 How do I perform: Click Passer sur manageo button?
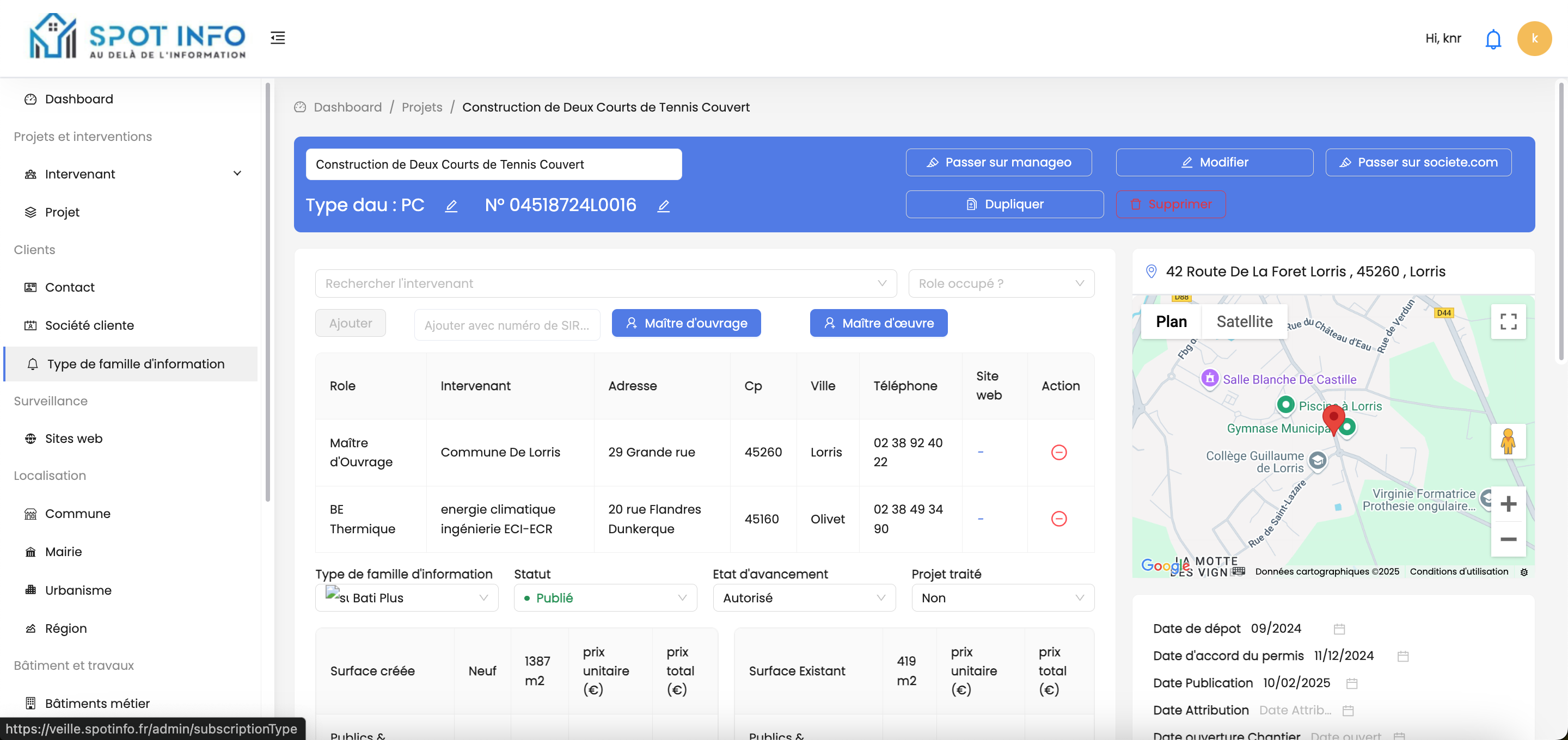coord(999,163)
